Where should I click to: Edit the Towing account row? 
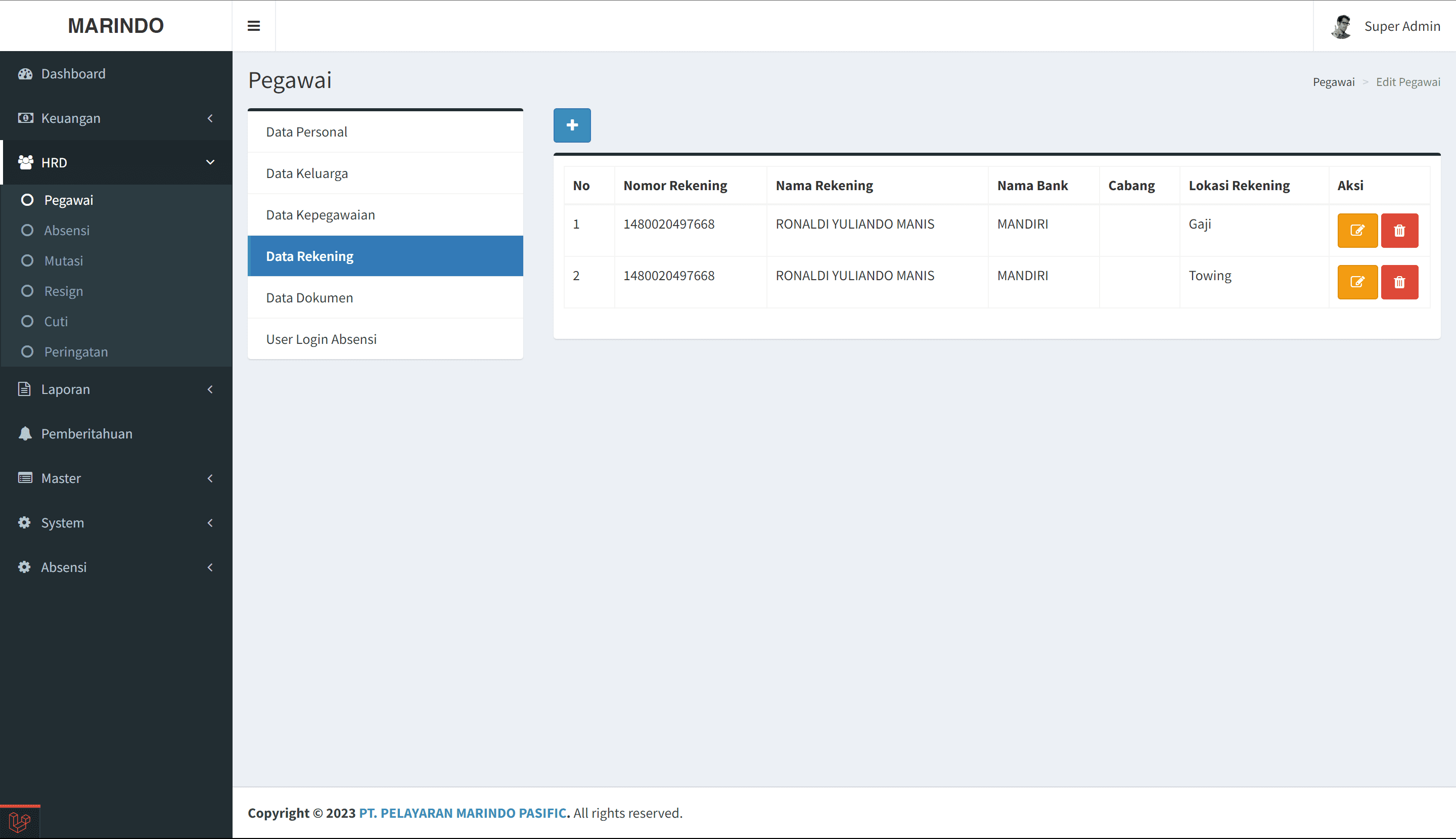[x=1357, y=282]
